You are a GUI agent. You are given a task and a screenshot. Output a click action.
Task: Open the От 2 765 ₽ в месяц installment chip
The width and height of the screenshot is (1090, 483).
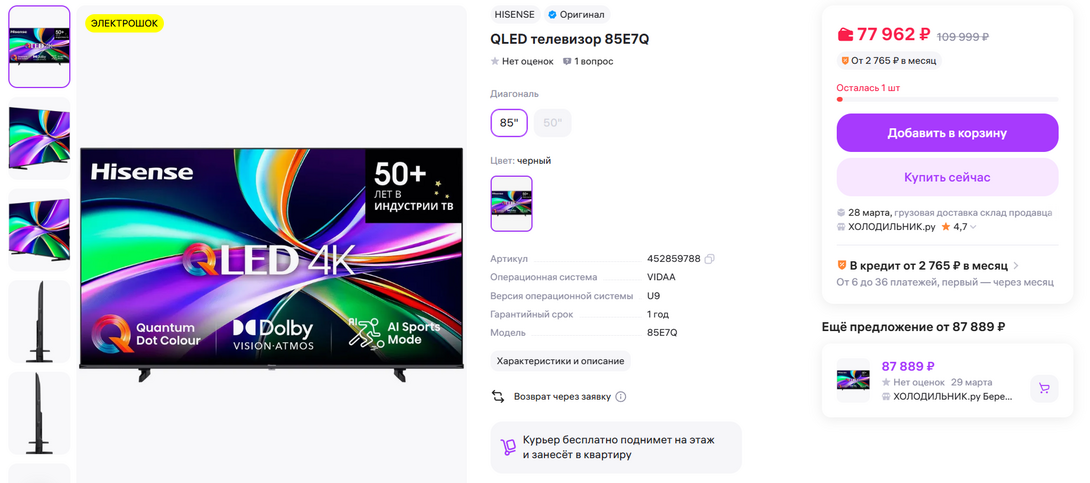point(889,60)
